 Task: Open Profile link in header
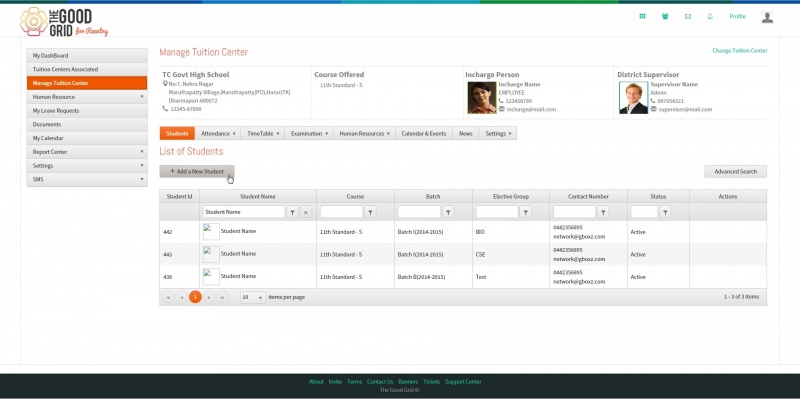click(x=737, y=16)
